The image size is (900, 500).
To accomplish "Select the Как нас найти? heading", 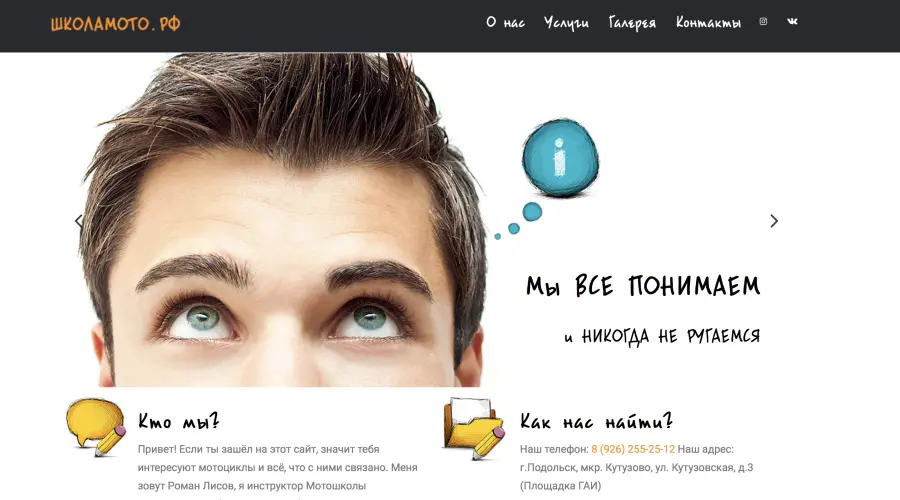I will coord(596,421).
